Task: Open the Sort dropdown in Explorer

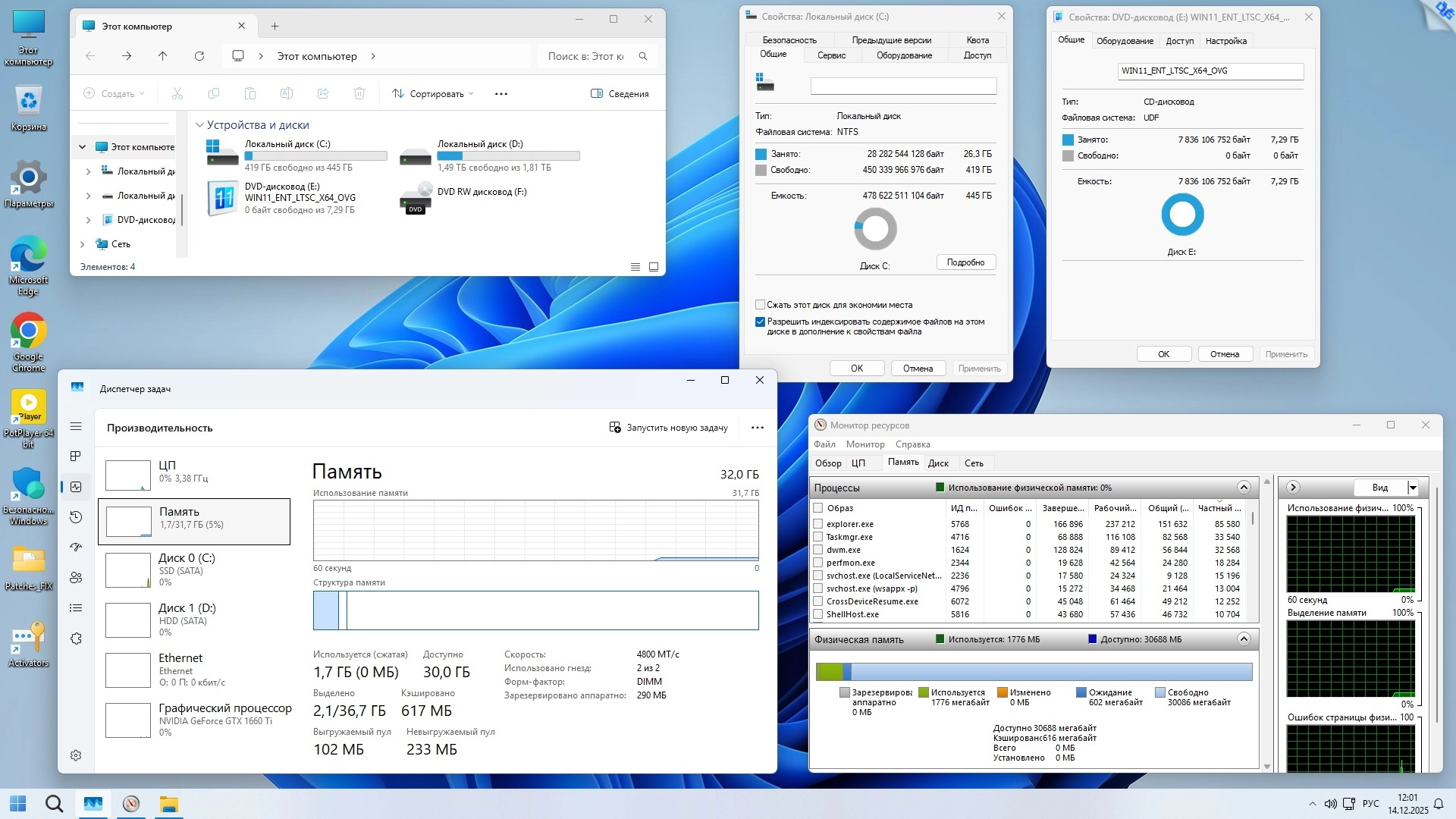Action: pos(433,94)
